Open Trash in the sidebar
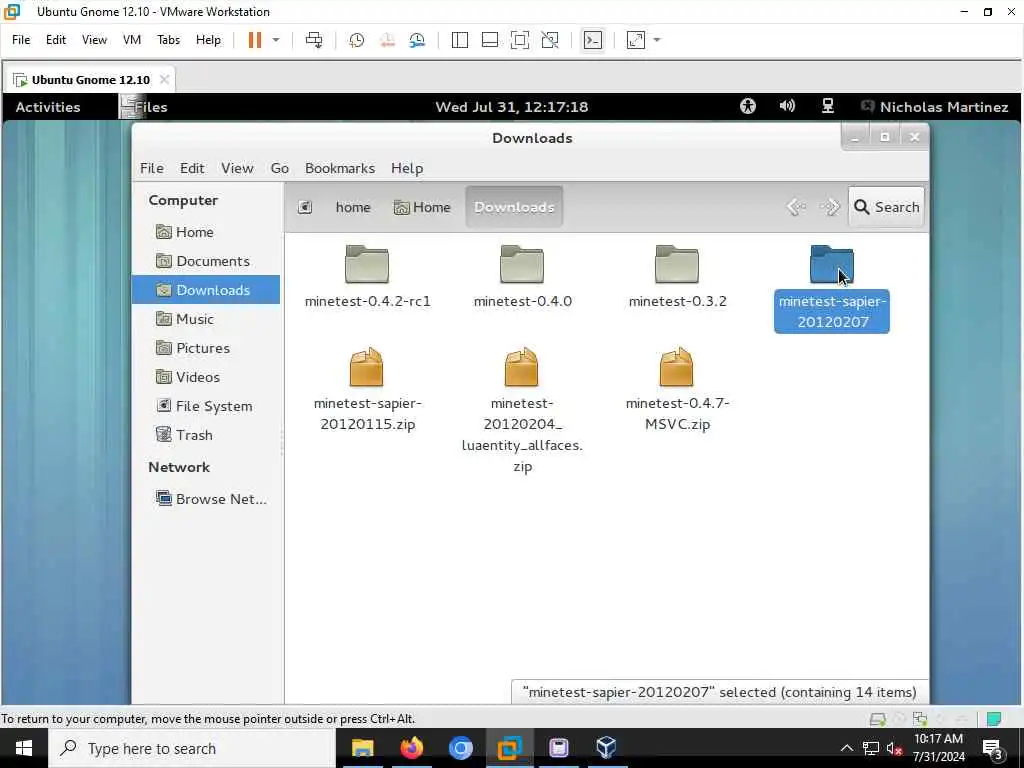 click(x=206, y=435)
